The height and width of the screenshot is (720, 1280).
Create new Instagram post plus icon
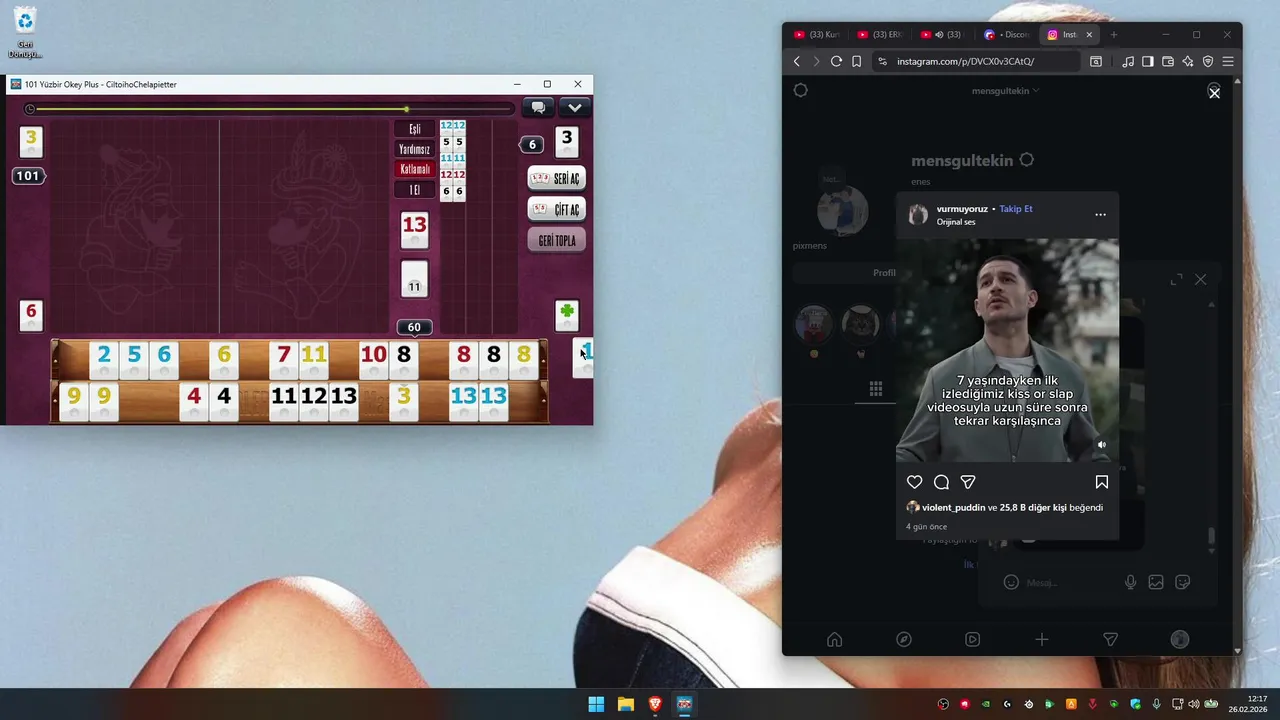[1041, 640]
